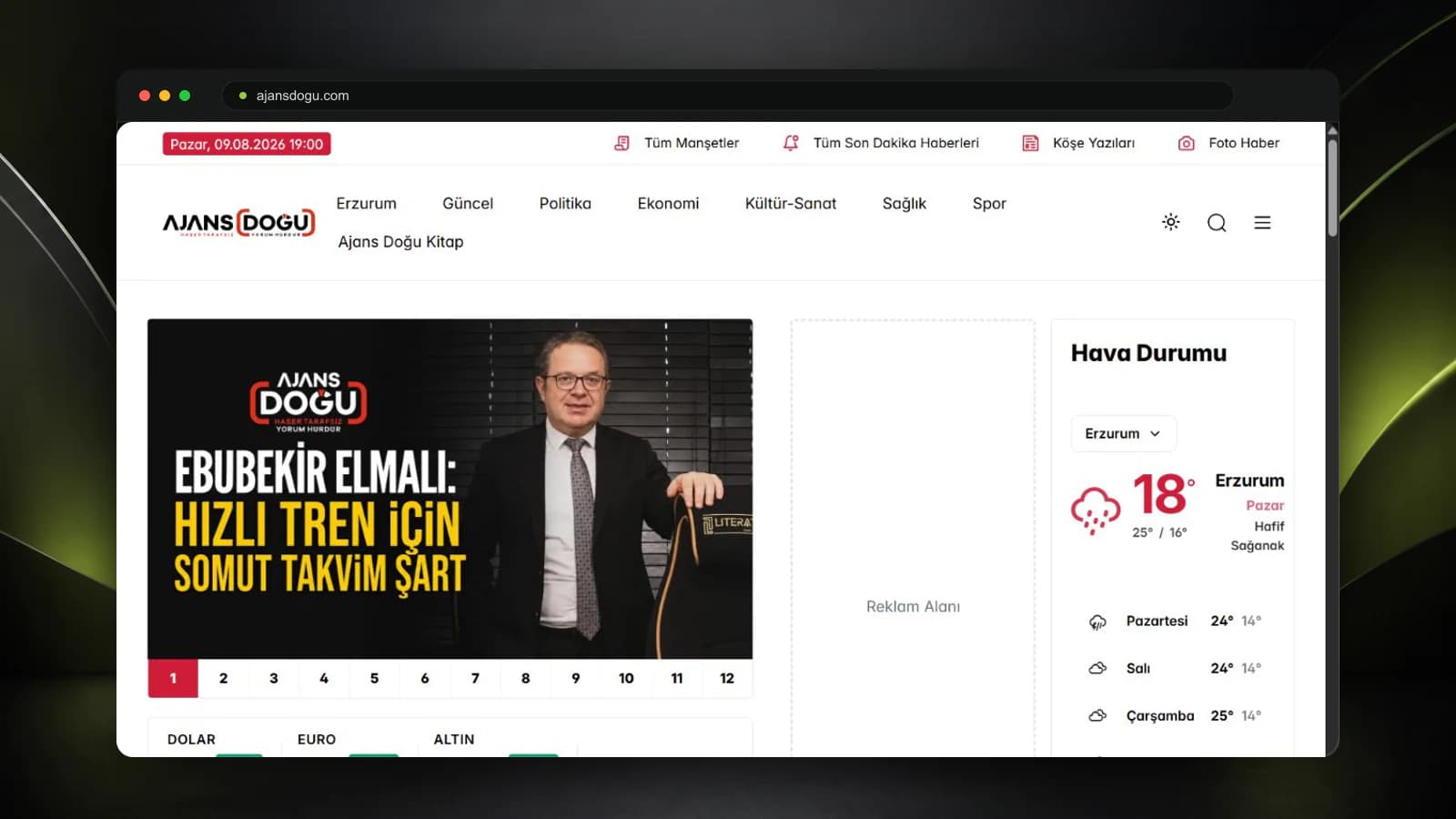Click Çarşamba forecast cloud icon
This screenshot has height=819, width=1456.
pos(1097,715)
